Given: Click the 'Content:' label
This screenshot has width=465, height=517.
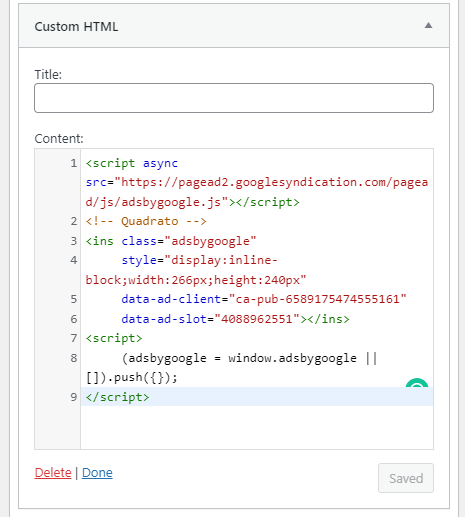Looking at the screenshot, I should (x=59, y=138).
